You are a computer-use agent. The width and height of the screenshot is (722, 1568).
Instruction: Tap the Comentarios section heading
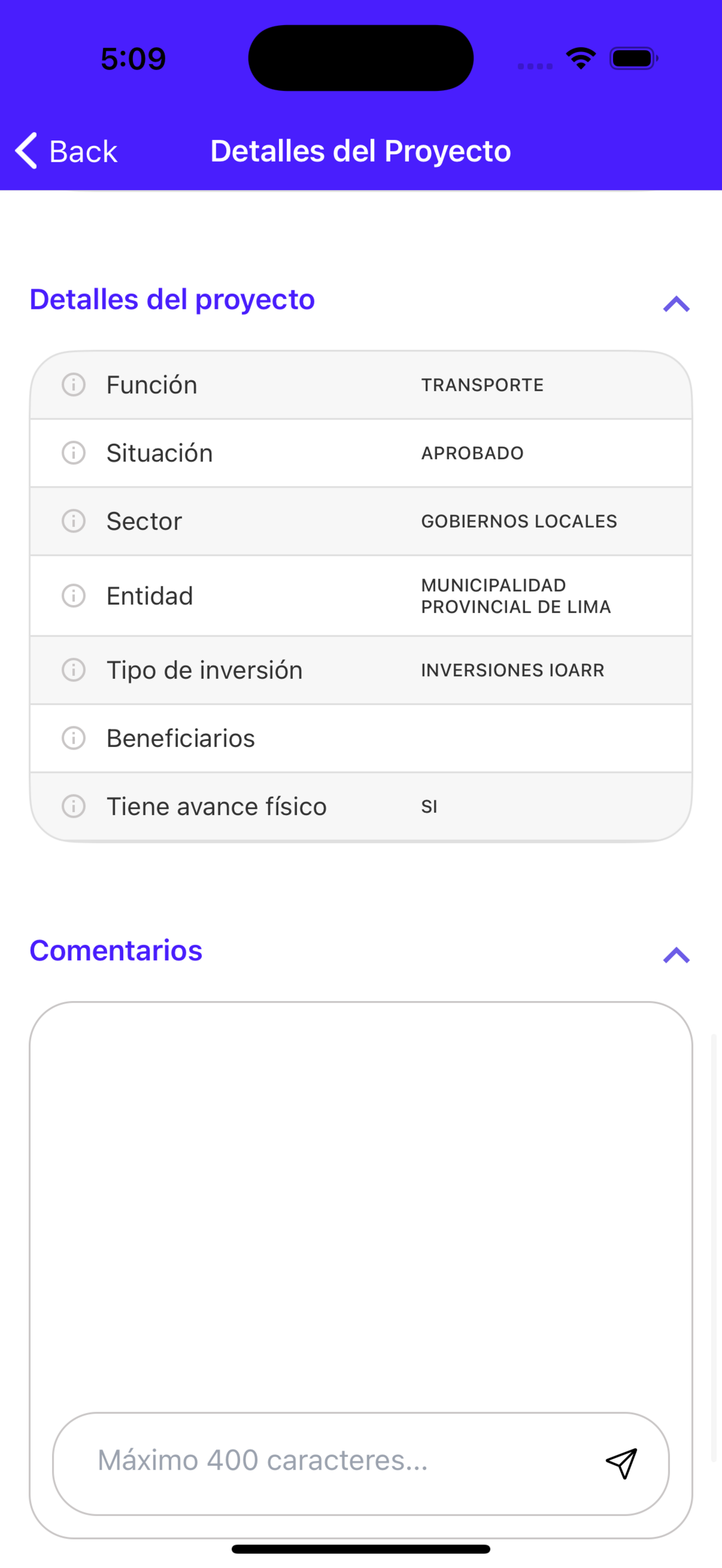pos(117,951)
